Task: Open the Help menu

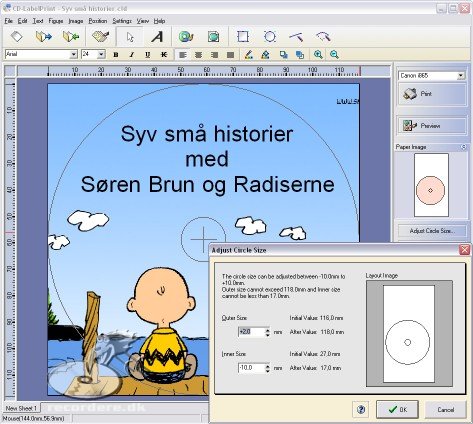Action: tap(159, 21)
